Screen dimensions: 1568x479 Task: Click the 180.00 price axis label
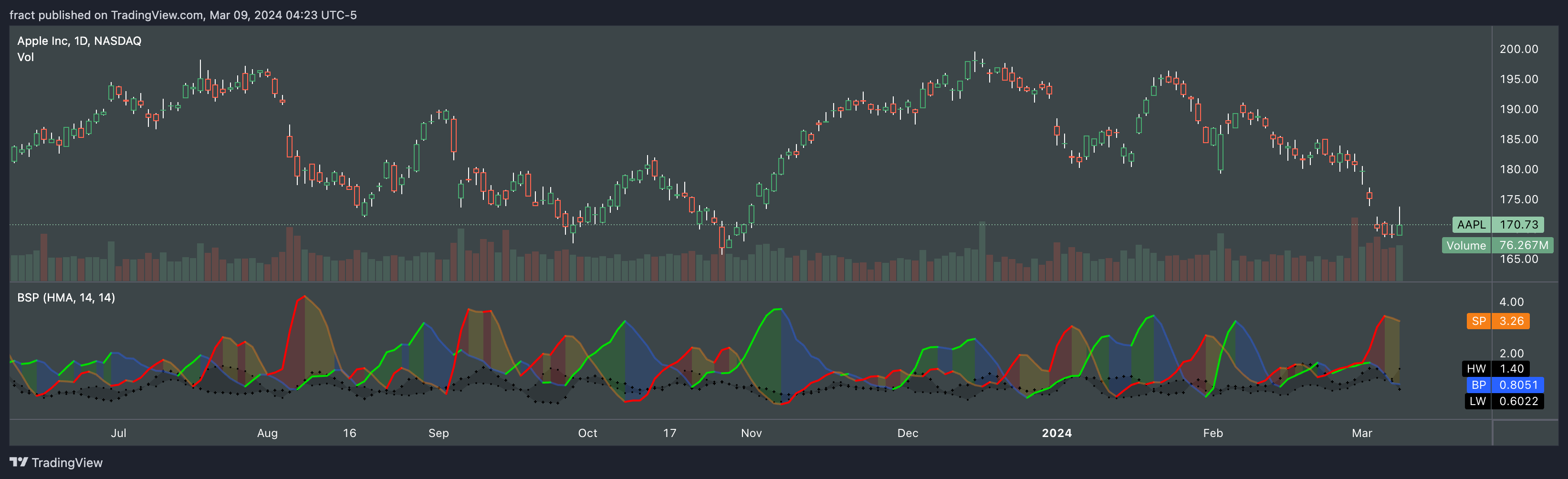click(x=1518, y=169)
